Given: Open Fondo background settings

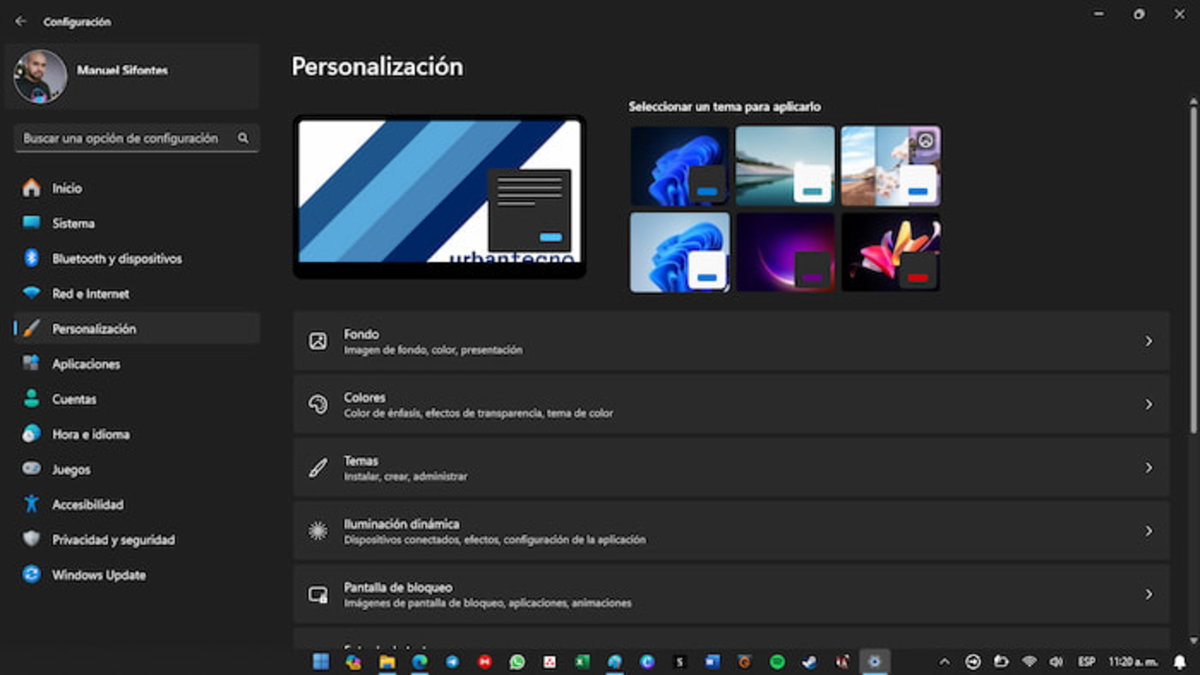Looking at the screenshot, I should 731,341.
